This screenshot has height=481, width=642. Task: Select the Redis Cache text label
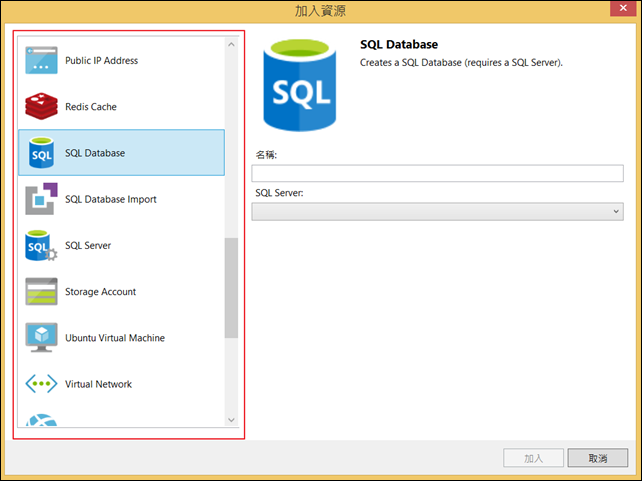click(91, 107)
